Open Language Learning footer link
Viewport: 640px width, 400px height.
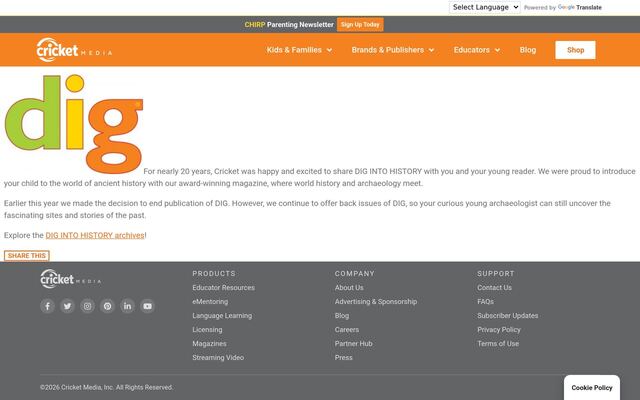point(222,316)
